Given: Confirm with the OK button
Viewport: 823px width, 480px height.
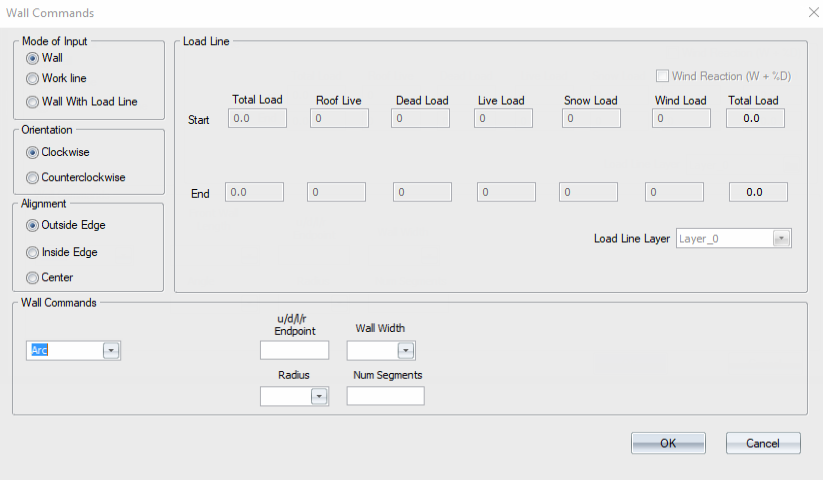Looking at the screenshot, I should (668, 443).
